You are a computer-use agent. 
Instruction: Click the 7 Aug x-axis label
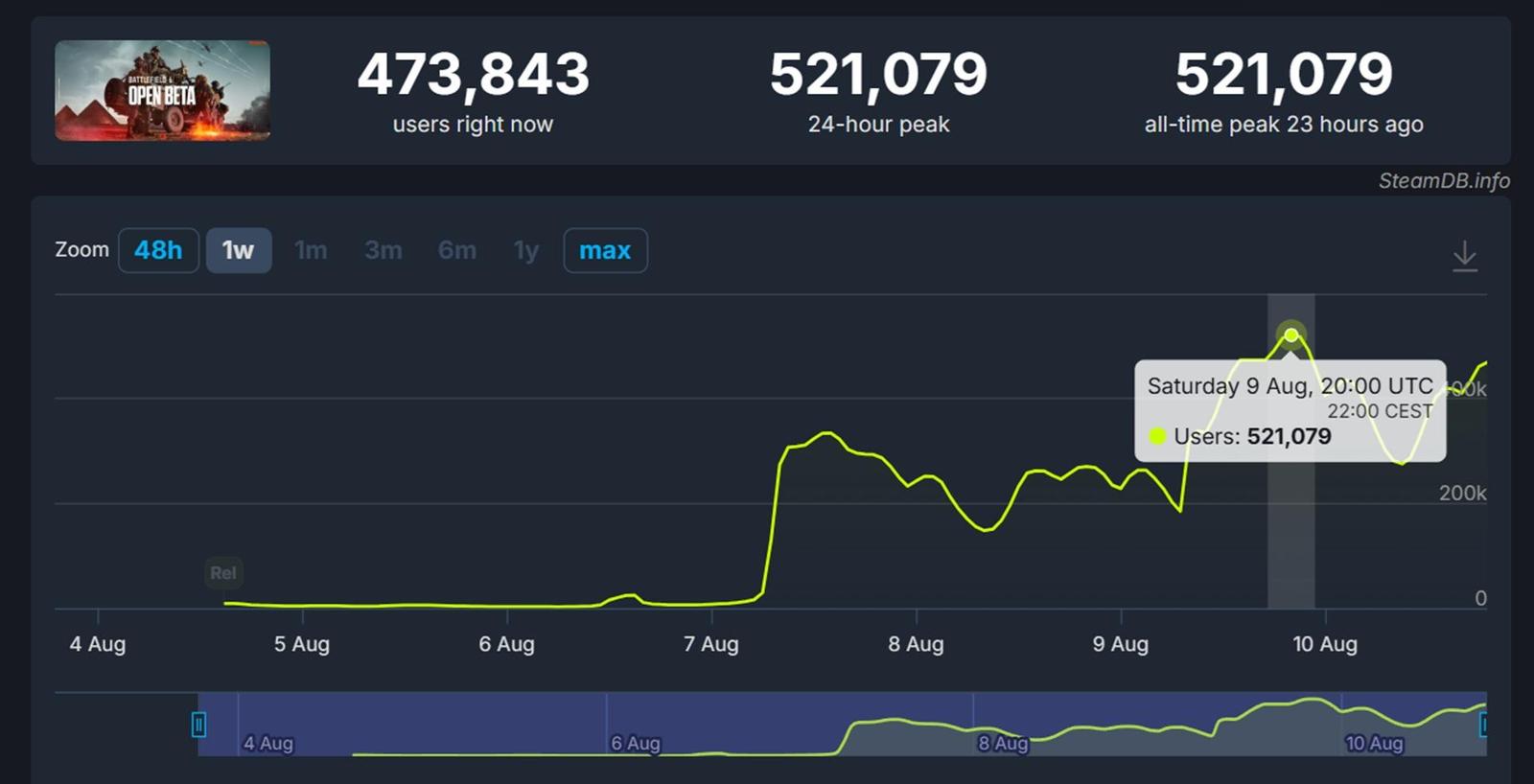(711, 644)
